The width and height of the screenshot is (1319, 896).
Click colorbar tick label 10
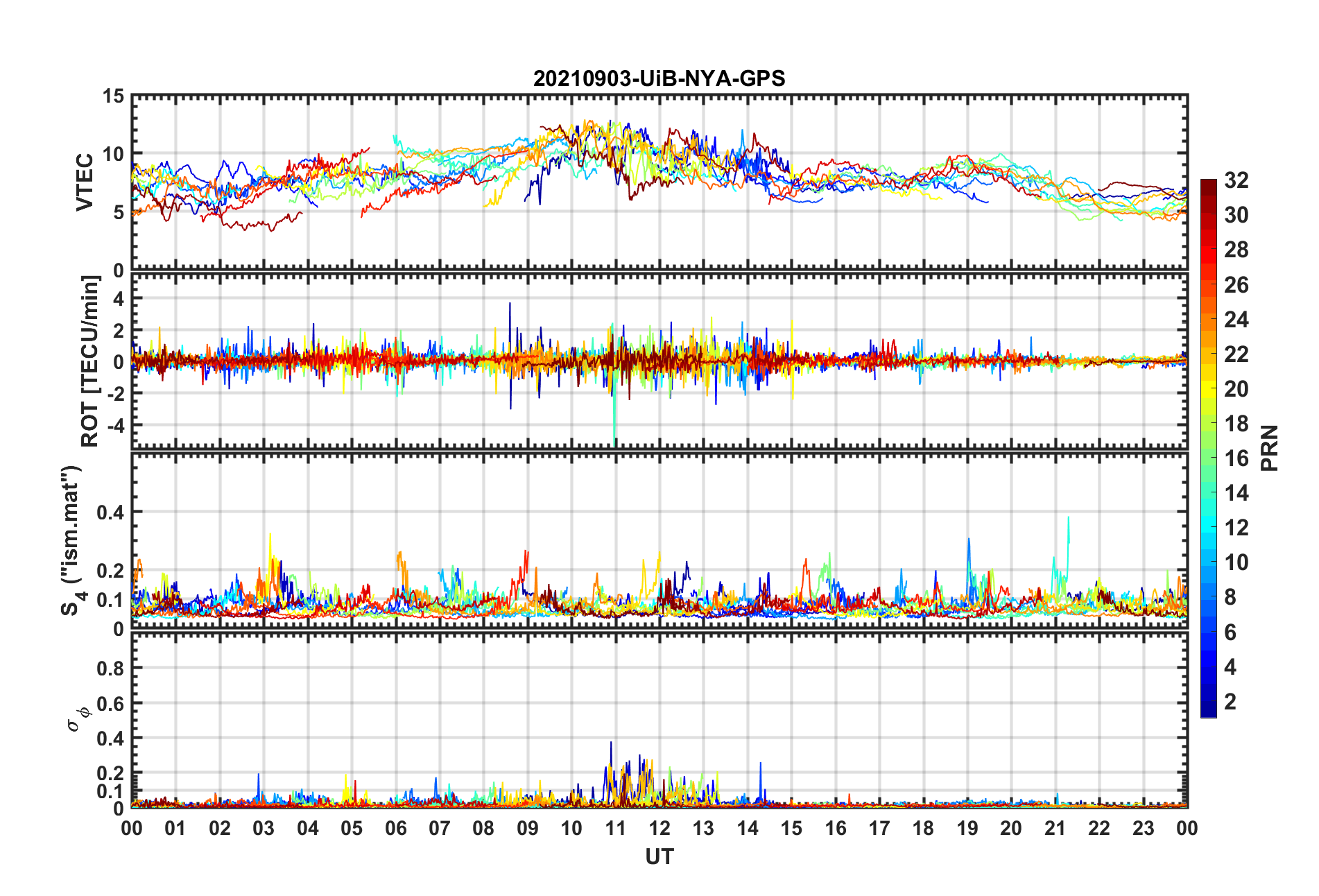click(1236, 562)
